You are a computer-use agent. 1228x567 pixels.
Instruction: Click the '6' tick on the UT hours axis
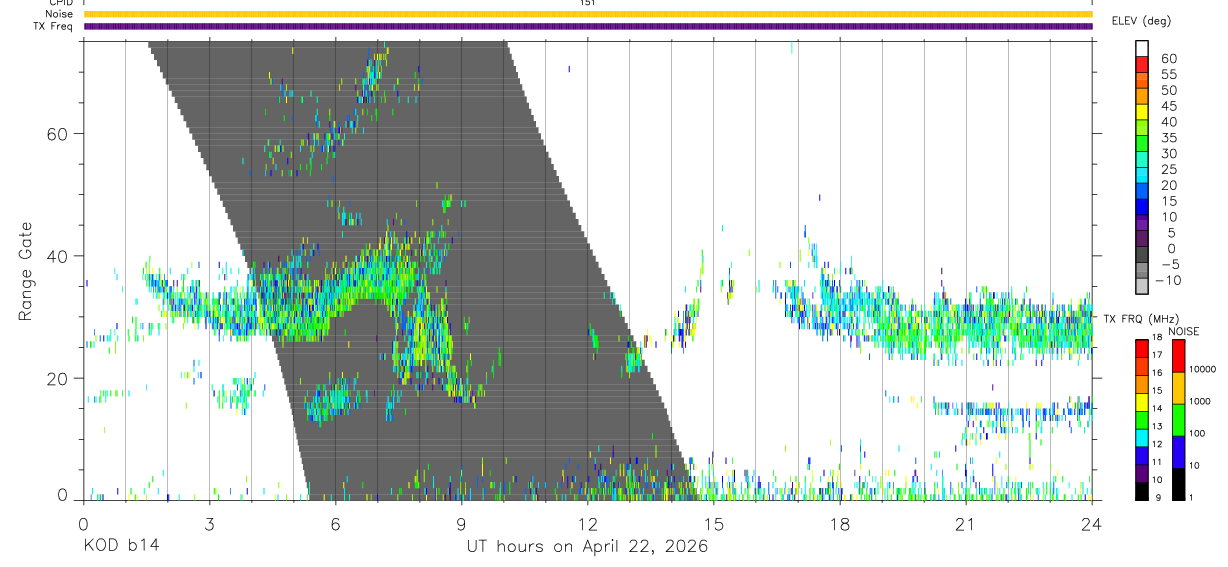click(x=335, y=524)
